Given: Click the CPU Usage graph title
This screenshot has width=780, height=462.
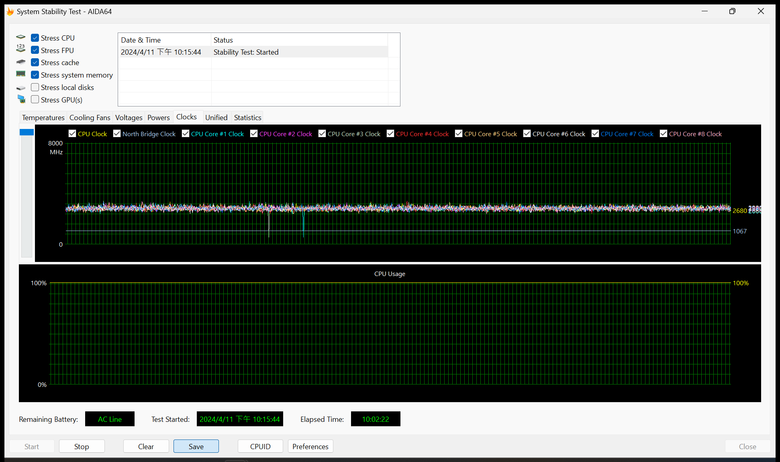Looking at the screenshot, I should pos(390,274).
